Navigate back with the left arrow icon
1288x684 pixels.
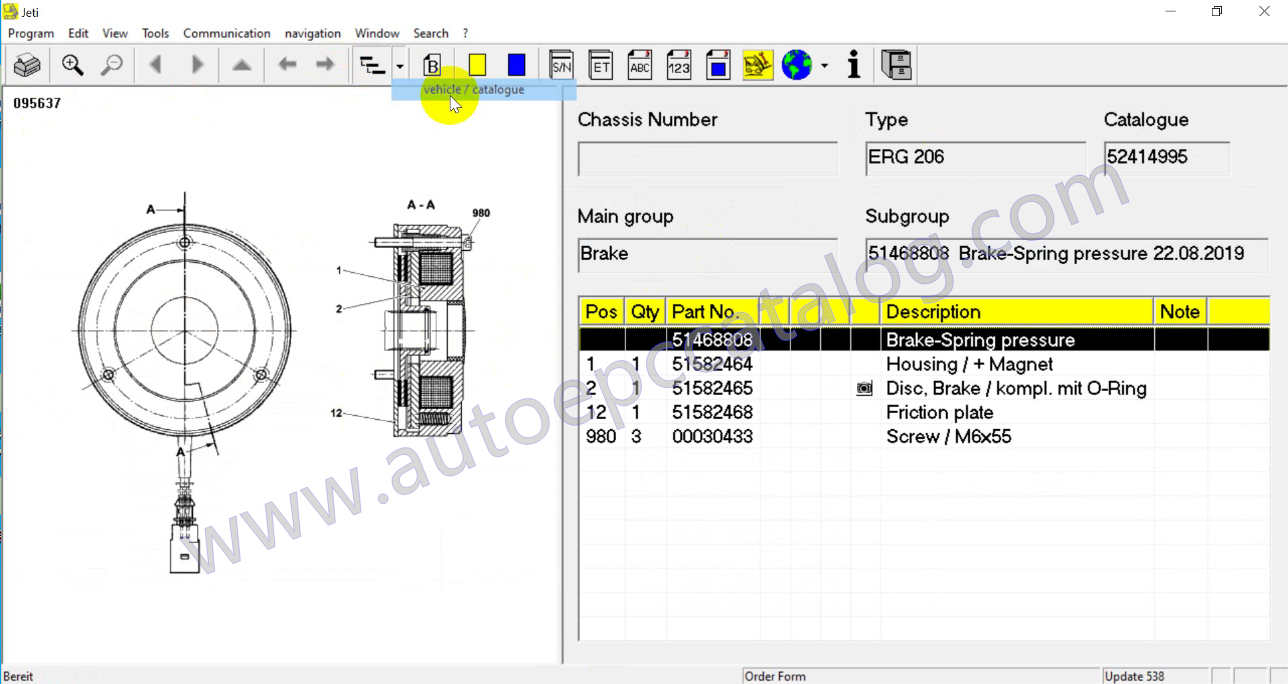155,64
